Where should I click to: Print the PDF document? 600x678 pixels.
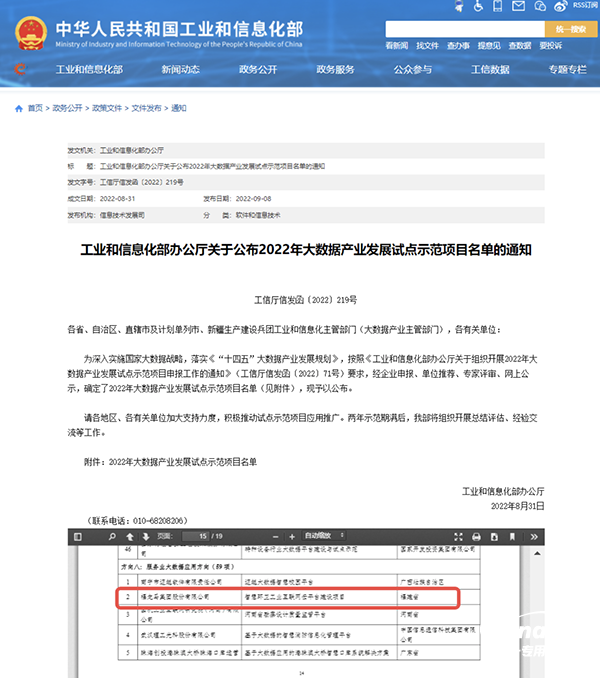pyautogui.click(x=476, y=537)
